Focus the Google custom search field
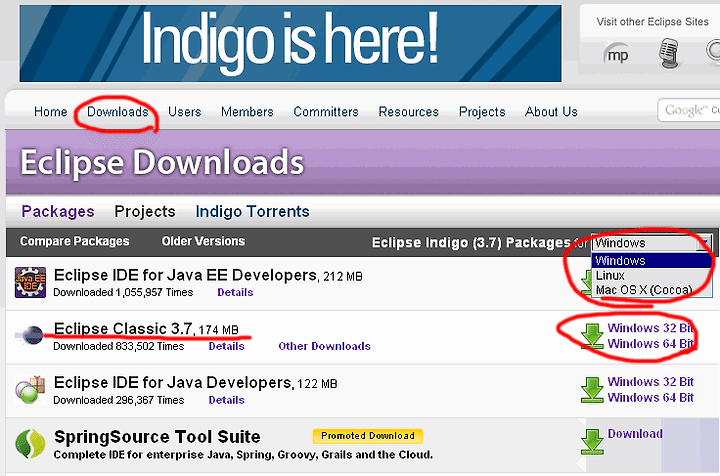This screenshot has height=476, width=720. click(688, 110)
